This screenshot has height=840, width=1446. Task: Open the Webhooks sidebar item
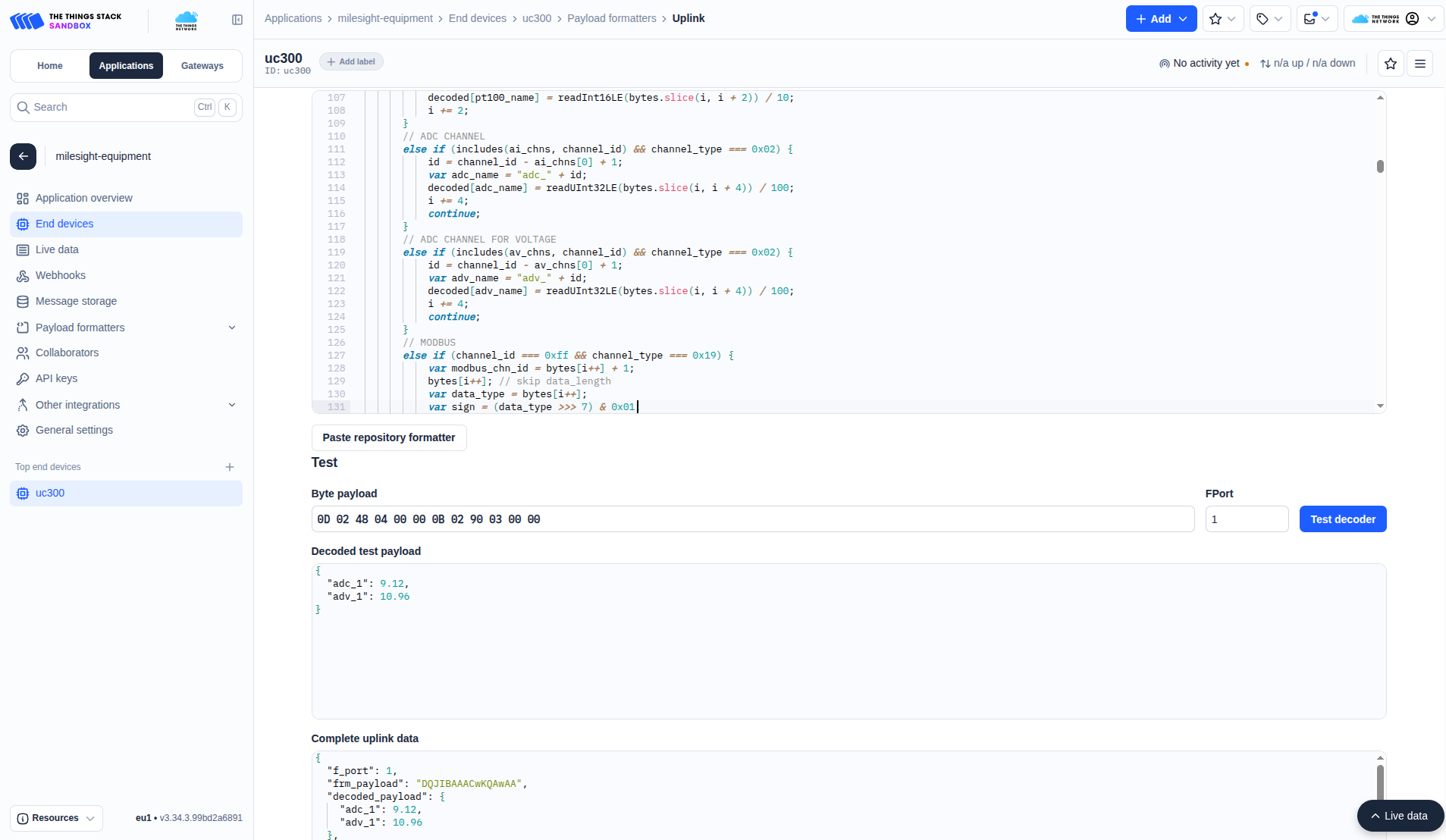click(61, 275)
